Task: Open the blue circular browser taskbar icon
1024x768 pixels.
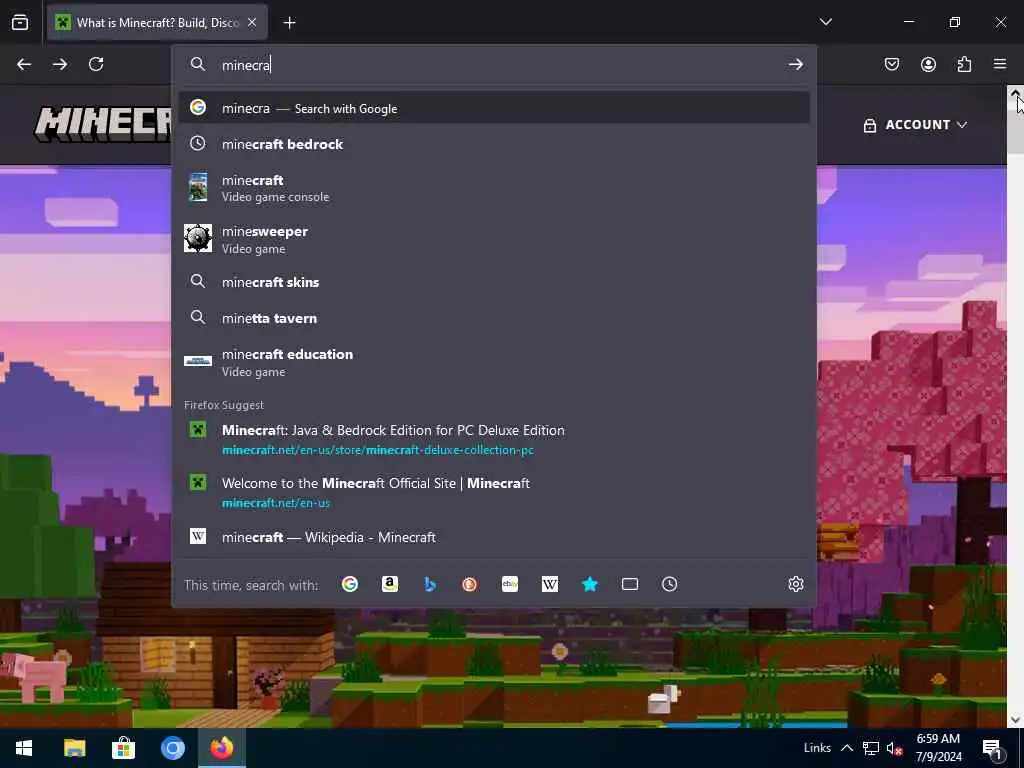Action: [173, 748]
